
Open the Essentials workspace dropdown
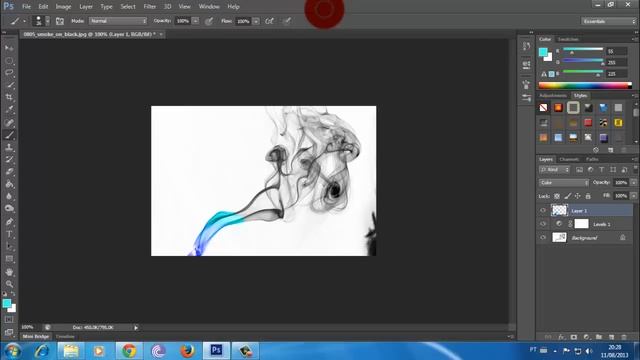[x=608, y=21]
